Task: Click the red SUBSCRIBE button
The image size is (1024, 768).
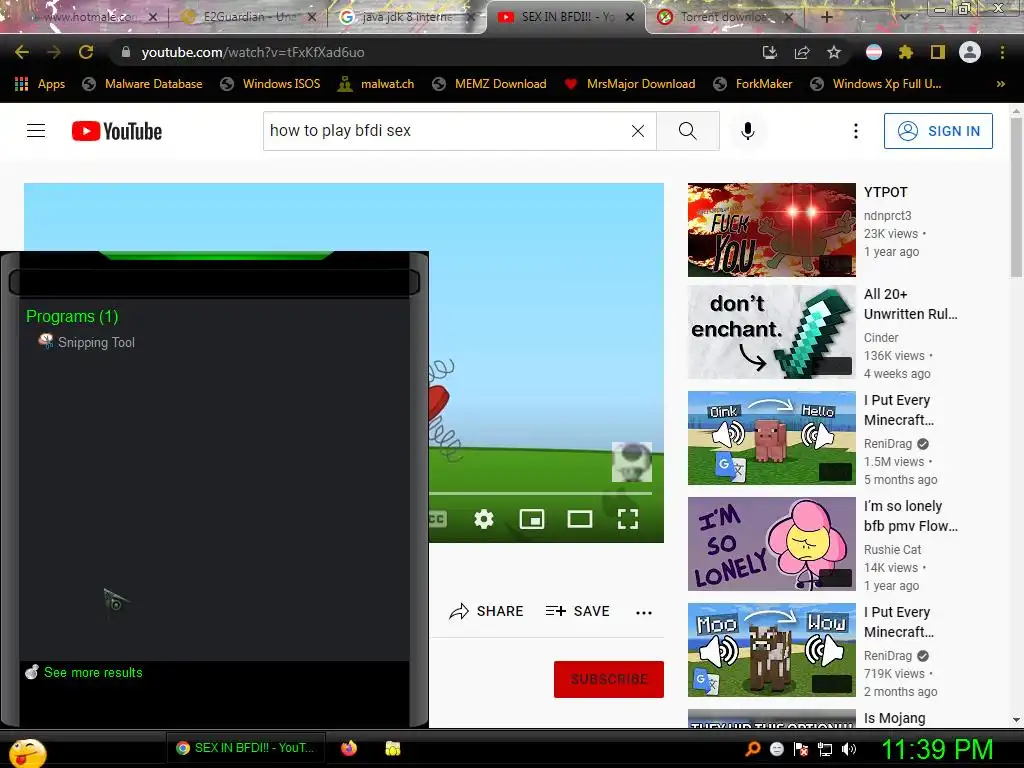Action: [609, 679]
